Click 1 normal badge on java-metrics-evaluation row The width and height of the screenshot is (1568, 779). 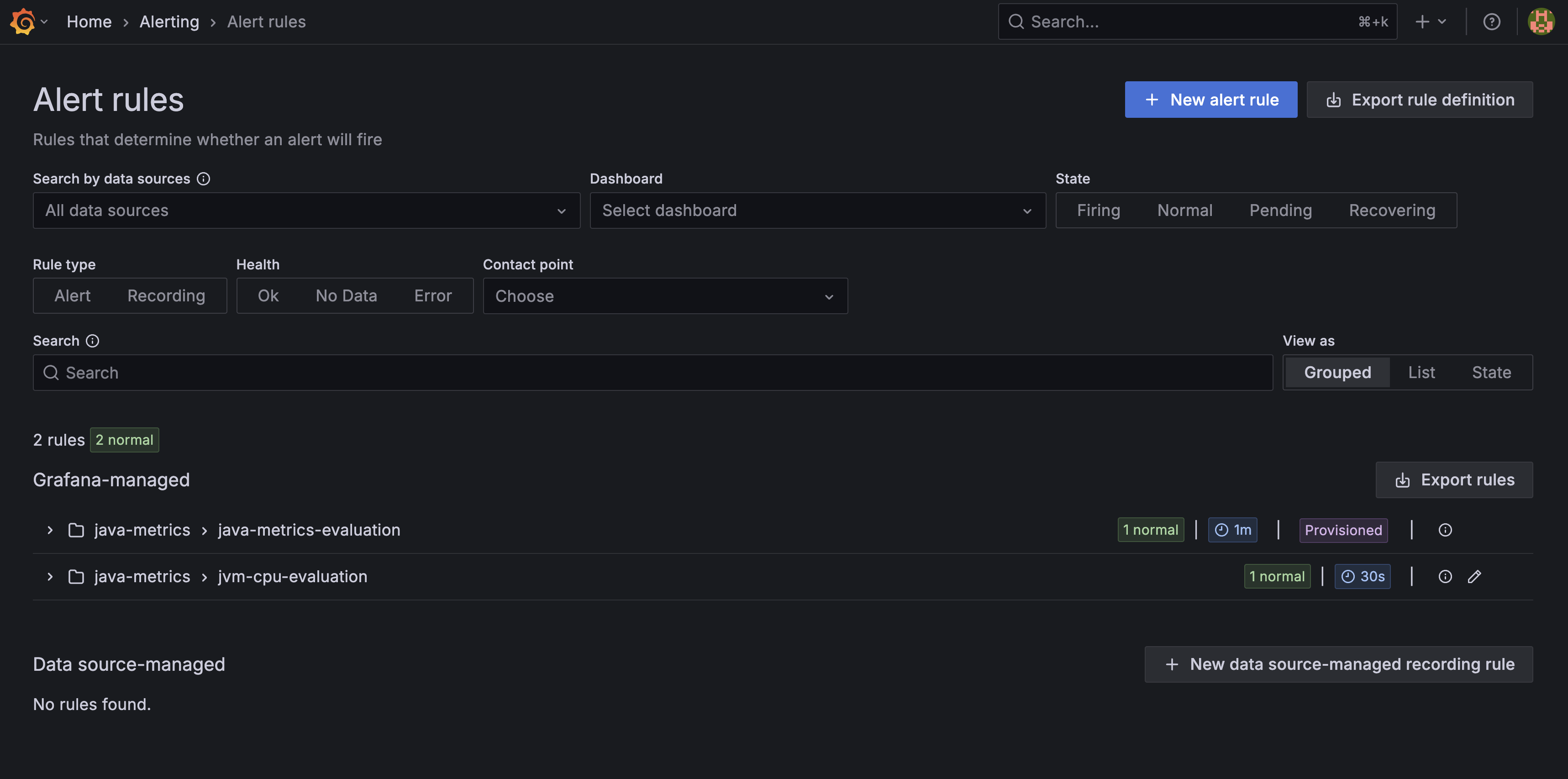click(x=1151, y=530)
